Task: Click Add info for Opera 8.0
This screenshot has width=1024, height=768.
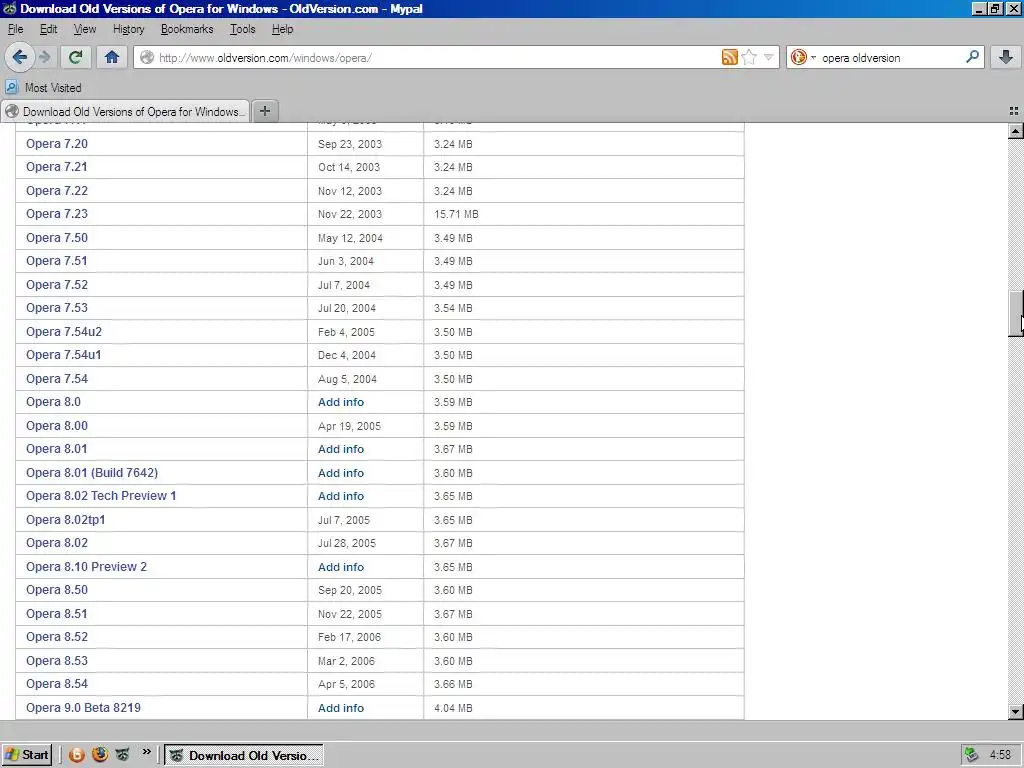Action: pyautogui.click(x=341, y=402)
